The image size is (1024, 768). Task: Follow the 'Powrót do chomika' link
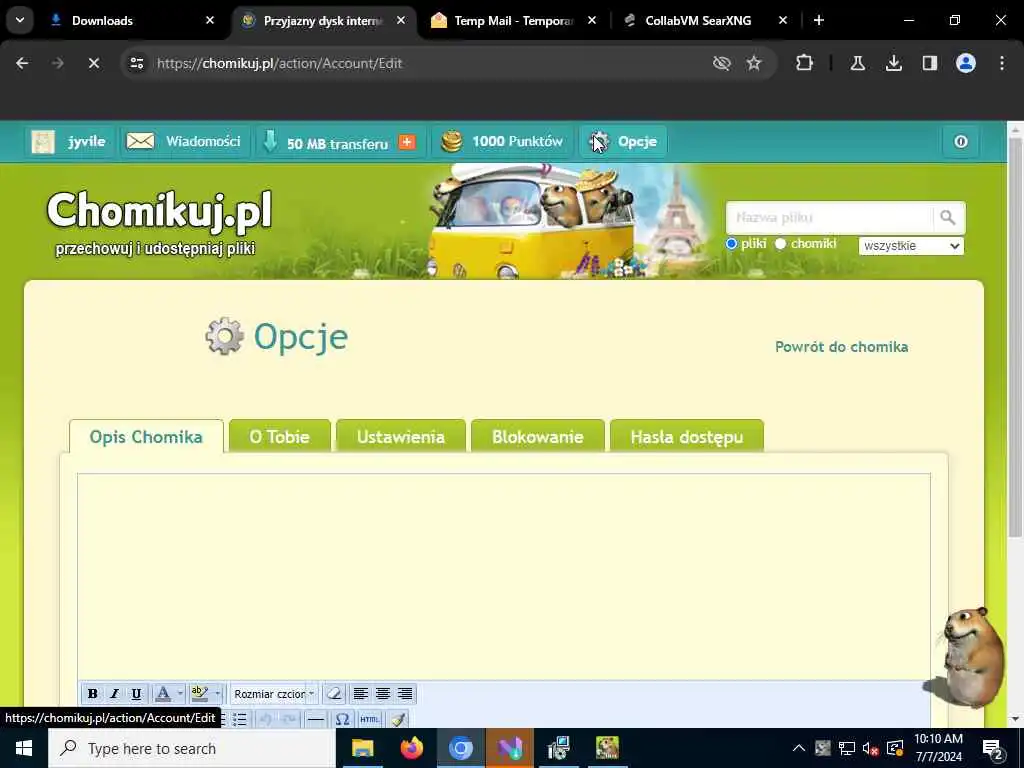(x=841, y=347)
